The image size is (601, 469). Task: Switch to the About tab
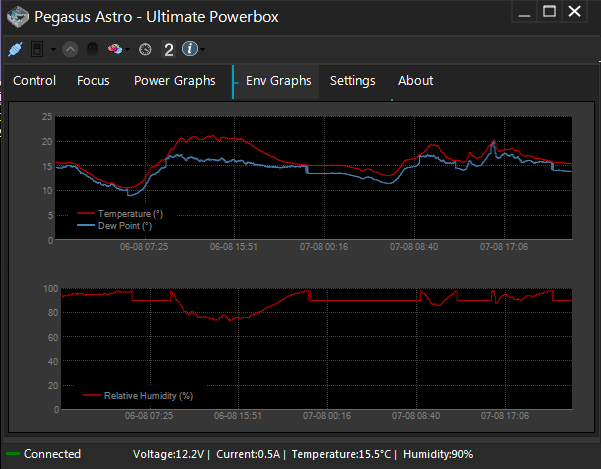pyautogui.click(x=415, y=81)
